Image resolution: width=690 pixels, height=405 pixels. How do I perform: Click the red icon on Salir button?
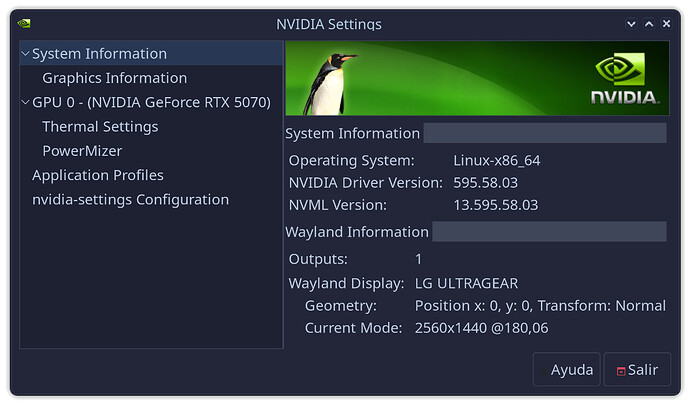pos(620,371)
